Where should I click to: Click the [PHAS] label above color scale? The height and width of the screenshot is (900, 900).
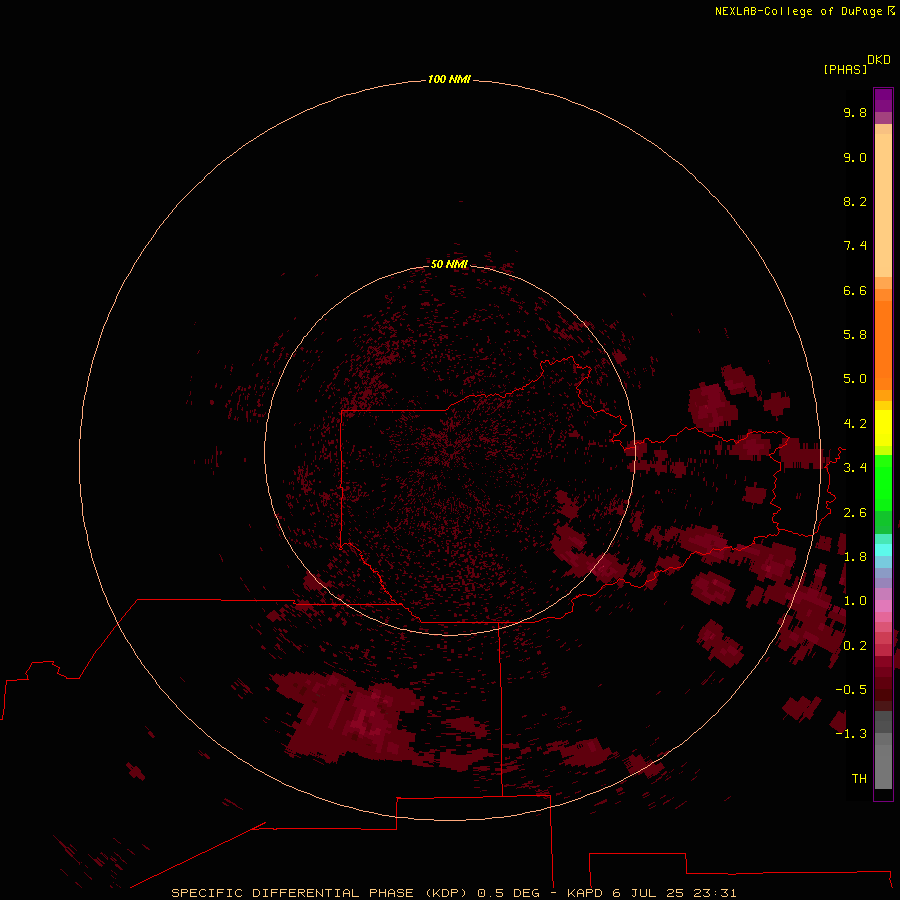pyautogui.click(x=845, y=69)
